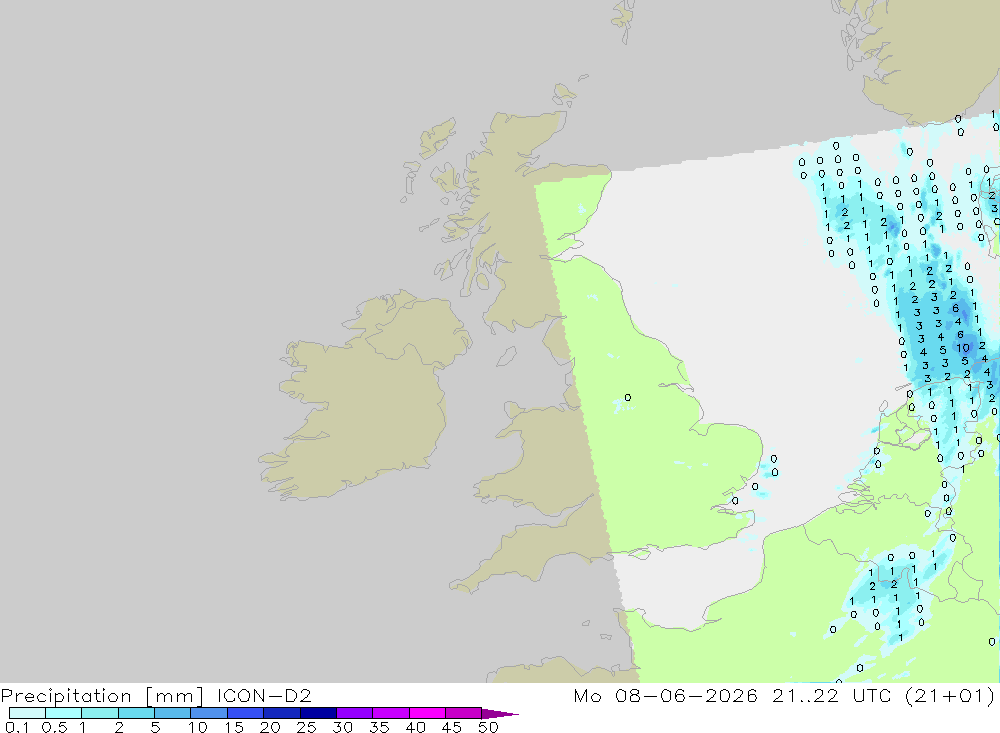Image resolution: width=1000 pixels, height=733 pixels.
Task: Click the 5–10 mm legend color swatch
Action: tap(173, 713)
